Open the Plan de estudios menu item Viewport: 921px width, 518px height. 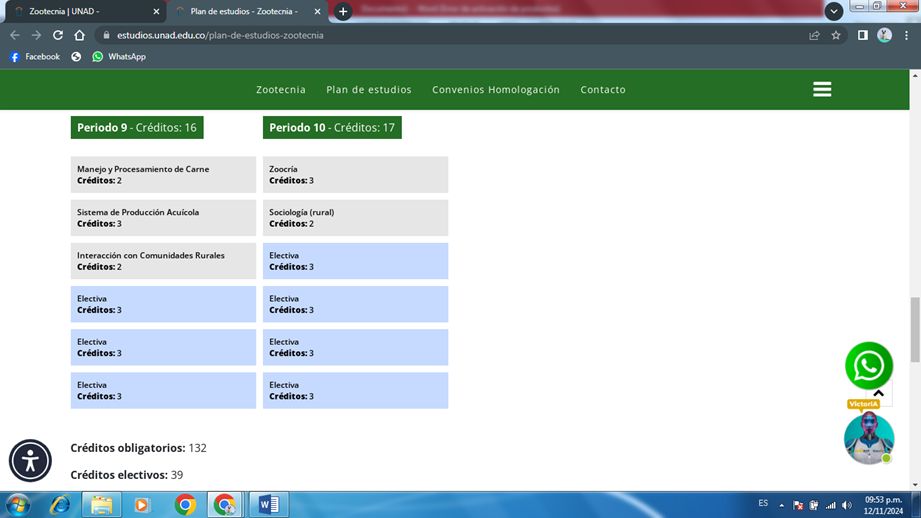[368, 89]
